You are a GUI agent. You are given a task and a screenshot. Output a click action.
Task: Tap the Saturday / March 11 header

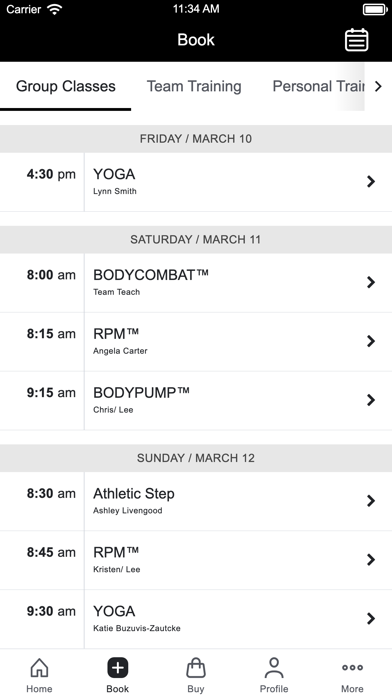[196, 240]
